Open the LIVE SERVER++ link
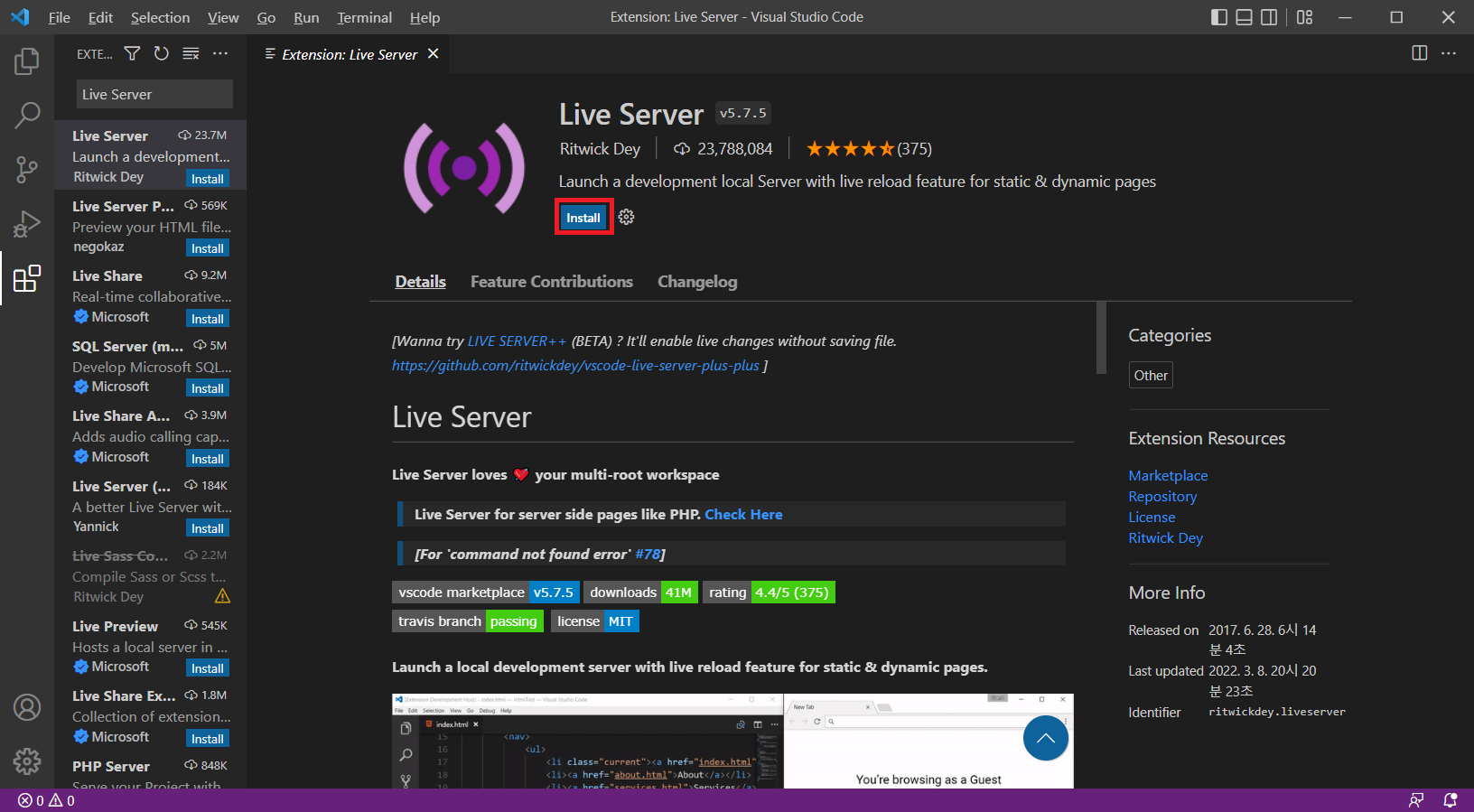 pos(517,341)
